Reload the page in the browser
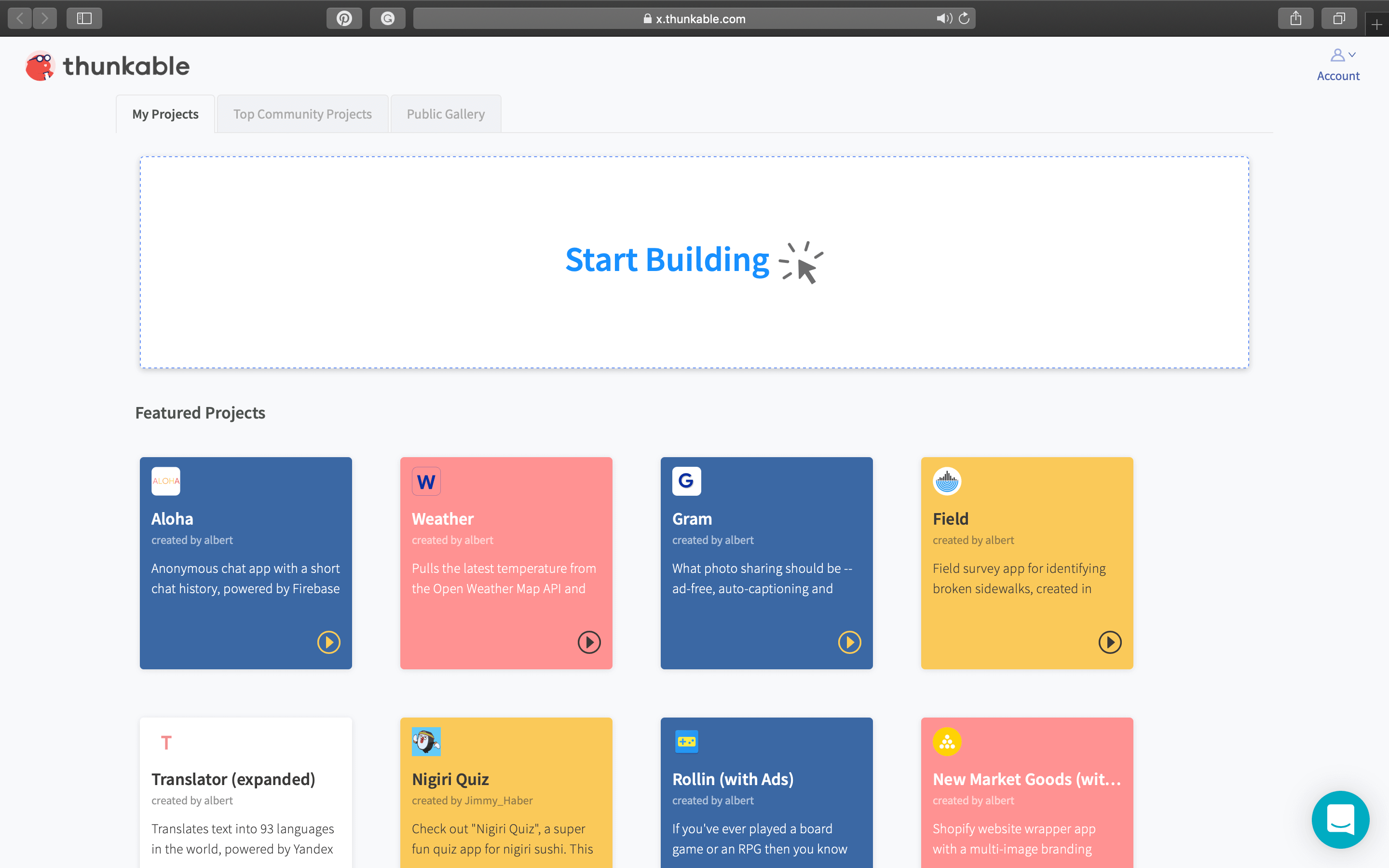This screenshot has height=868, width=1389. coord(964,18)
